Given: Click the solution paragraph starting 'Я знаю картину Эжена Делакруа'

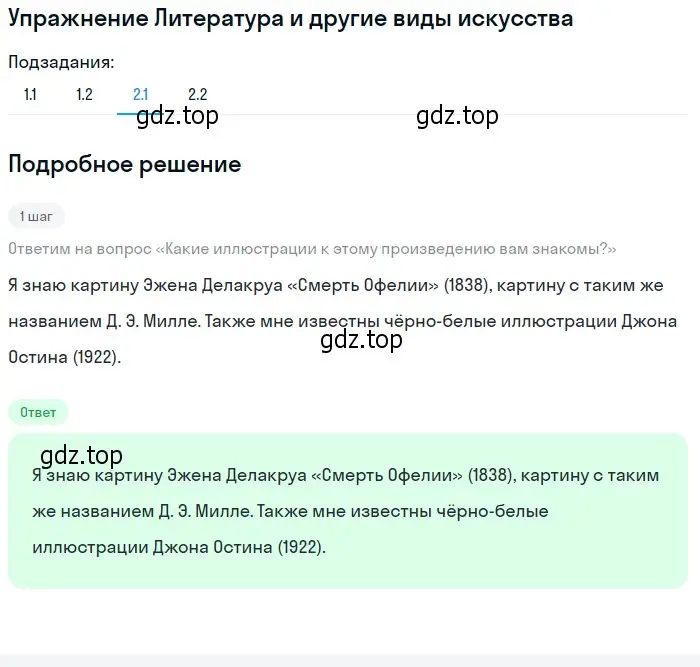Looking at the screenshot, I should point(342,321).
